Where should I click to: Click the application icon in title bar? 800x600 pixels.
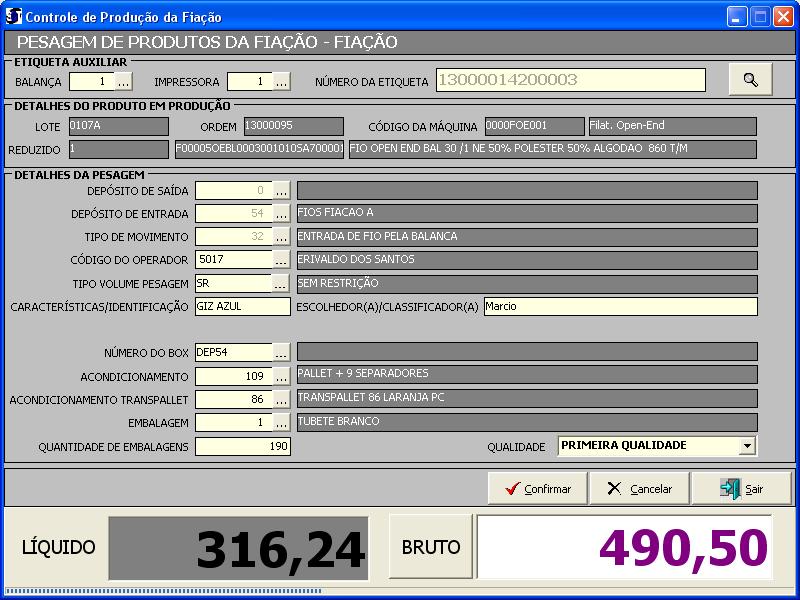(14, 17)
